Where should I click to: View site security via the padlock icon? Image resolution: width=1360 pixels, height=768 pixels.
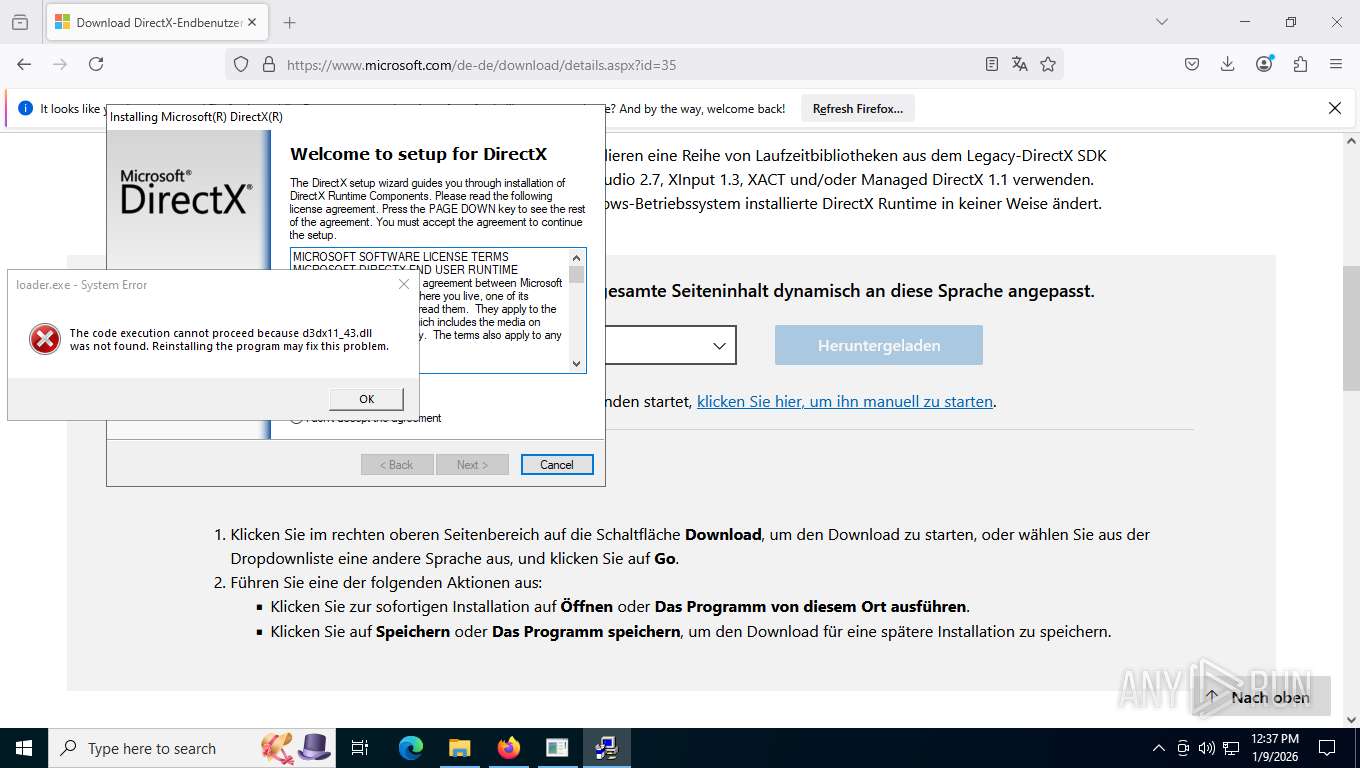click(x=268, y=64)
